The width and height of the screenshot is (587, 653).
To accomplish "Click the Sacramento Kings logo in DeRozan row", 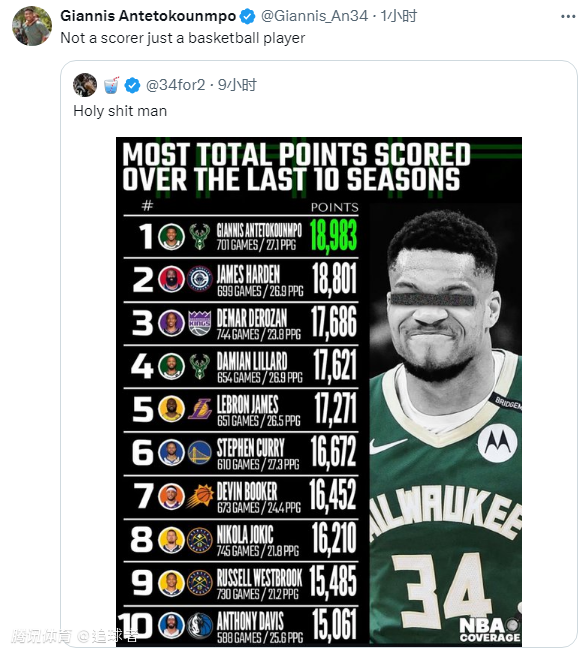I will click(x=199, y=323).
